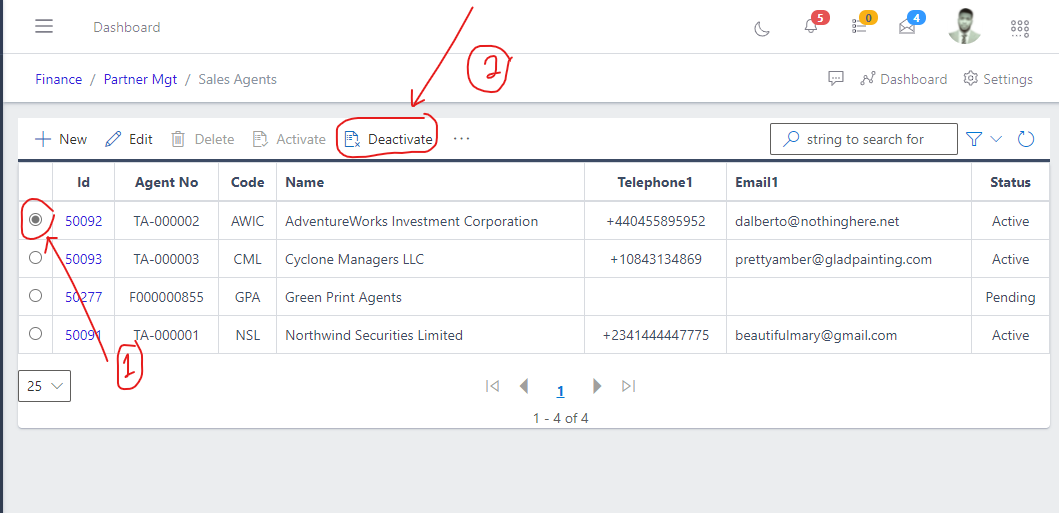This screenshot has width=1059, height=513.
Task: Focus the string to search for box
Action: click(864, 139)
